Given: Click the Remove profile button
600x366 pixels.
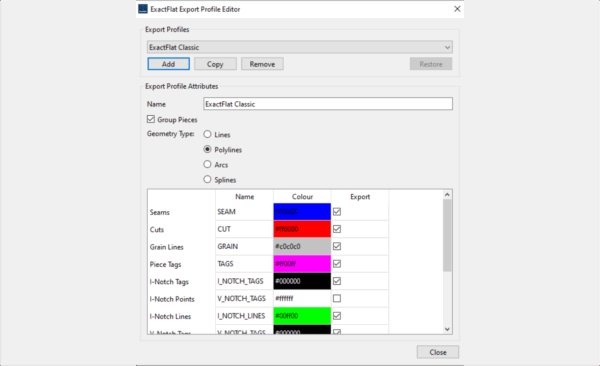Looking at the screenshot, I should (262, 64).
